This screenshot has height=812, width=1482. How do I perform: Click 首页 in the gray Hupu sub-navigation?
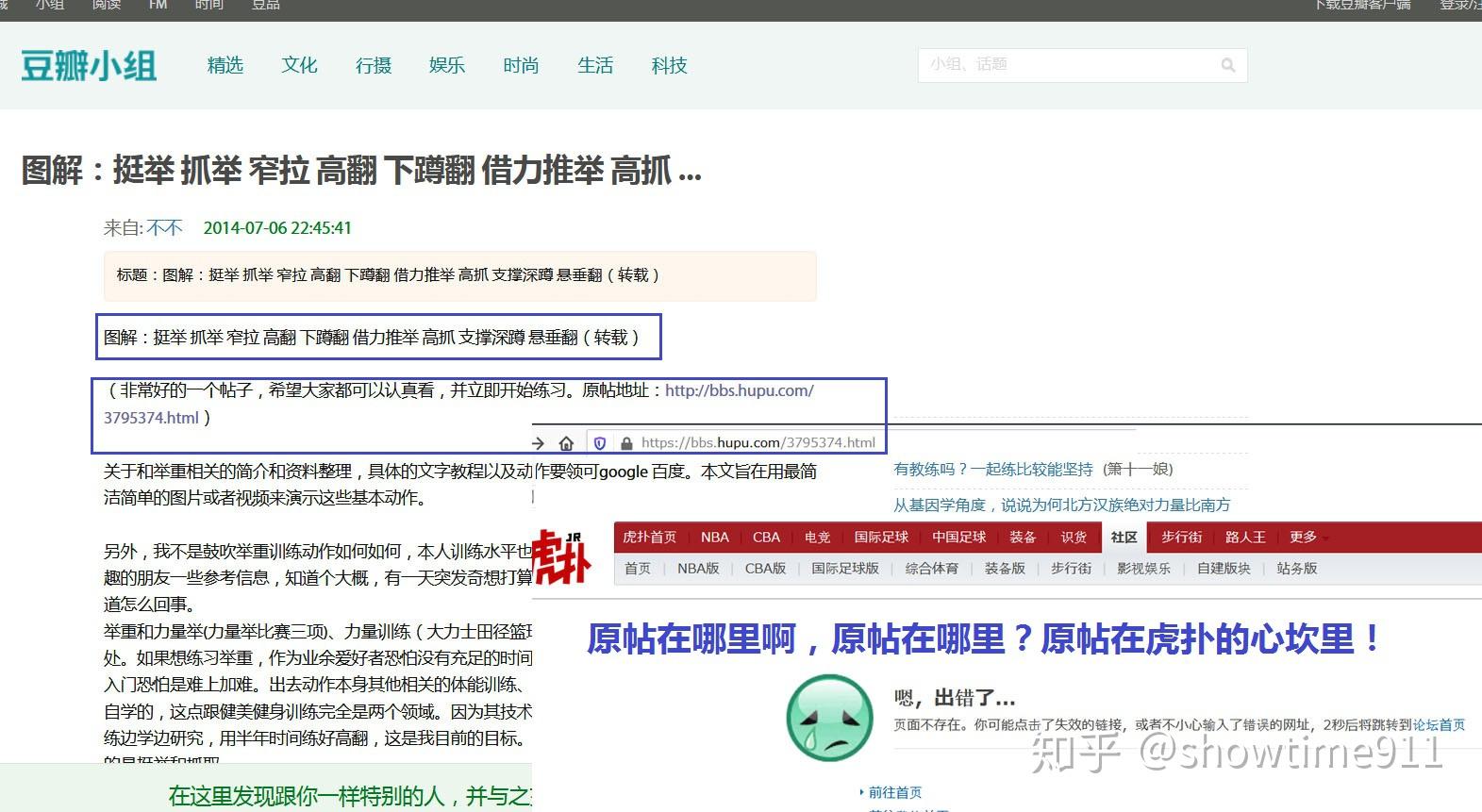coord(638,568)
